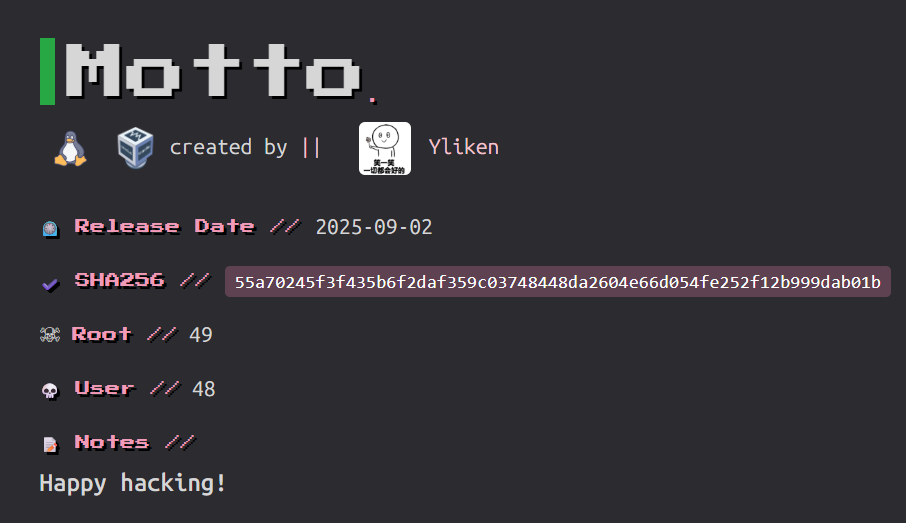Screen dimensions: 906x523
Task: Click the Linux penguin icon
Action: (70, 148)
